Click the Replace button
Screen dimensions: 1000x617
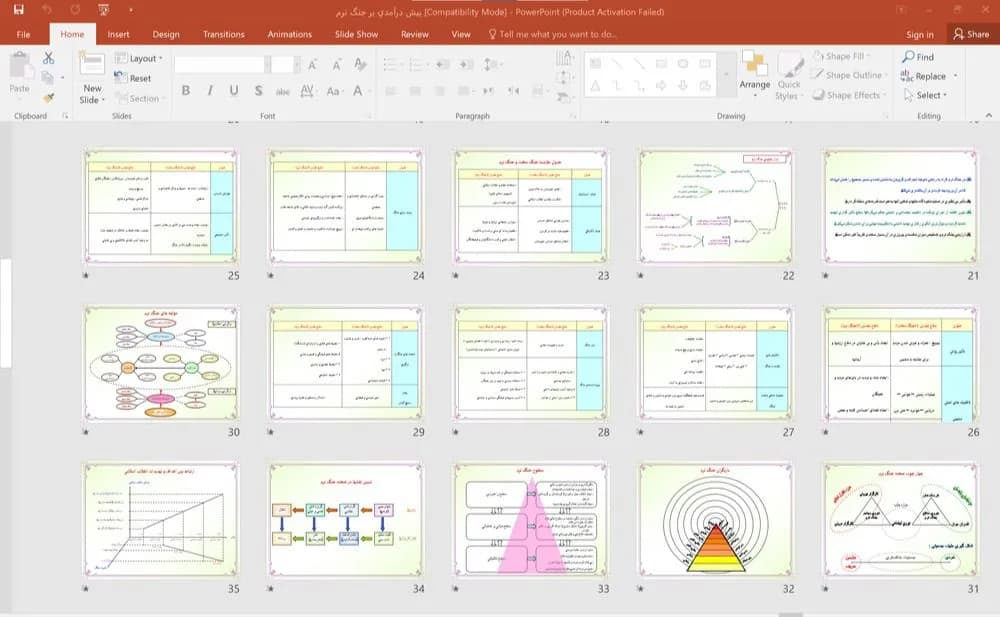(923, 76)
